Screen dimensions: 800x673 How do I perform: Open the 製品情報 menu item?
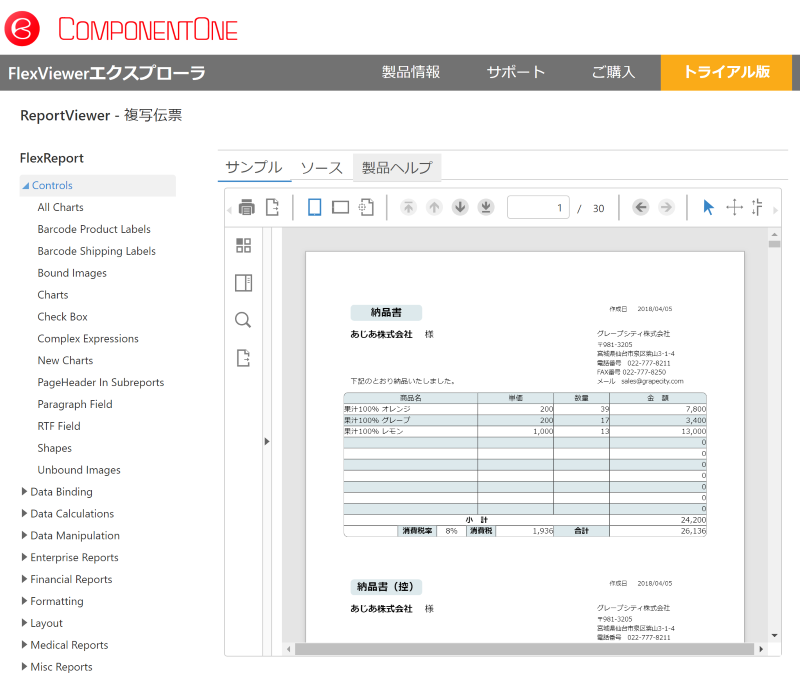tap(411, 72)
